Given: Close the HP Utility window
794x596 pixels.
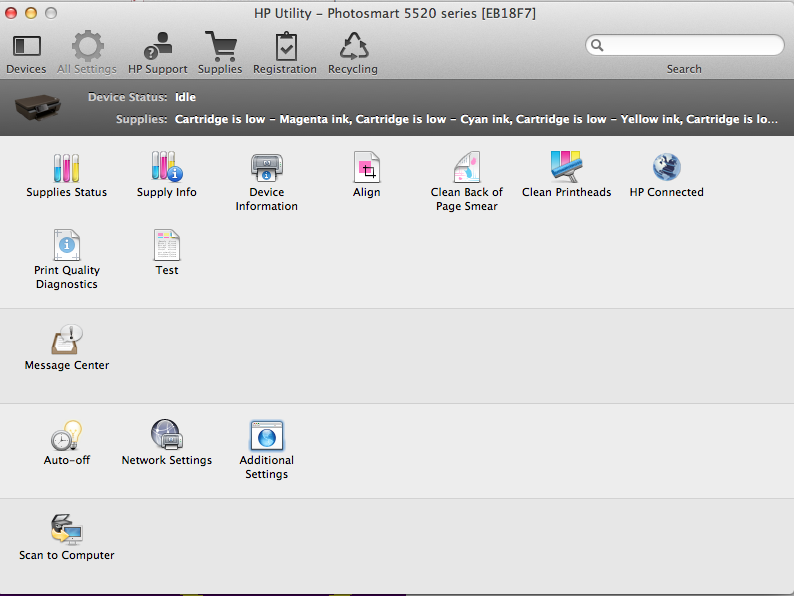Looking at the screenshot, I should 11,13.
